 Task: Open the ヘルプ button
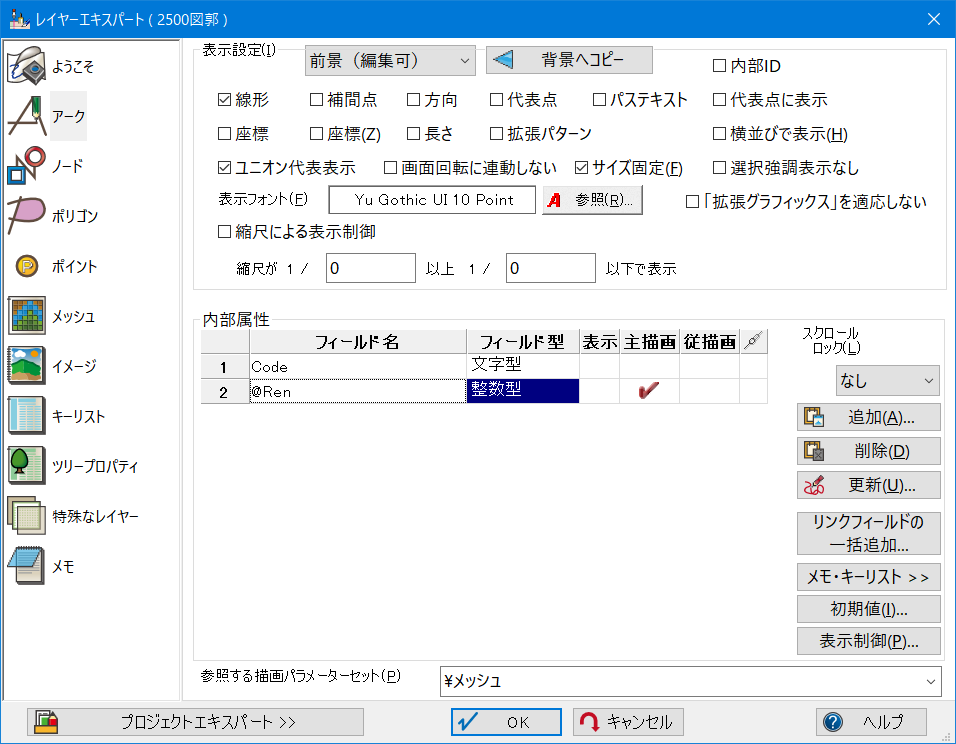871,722
